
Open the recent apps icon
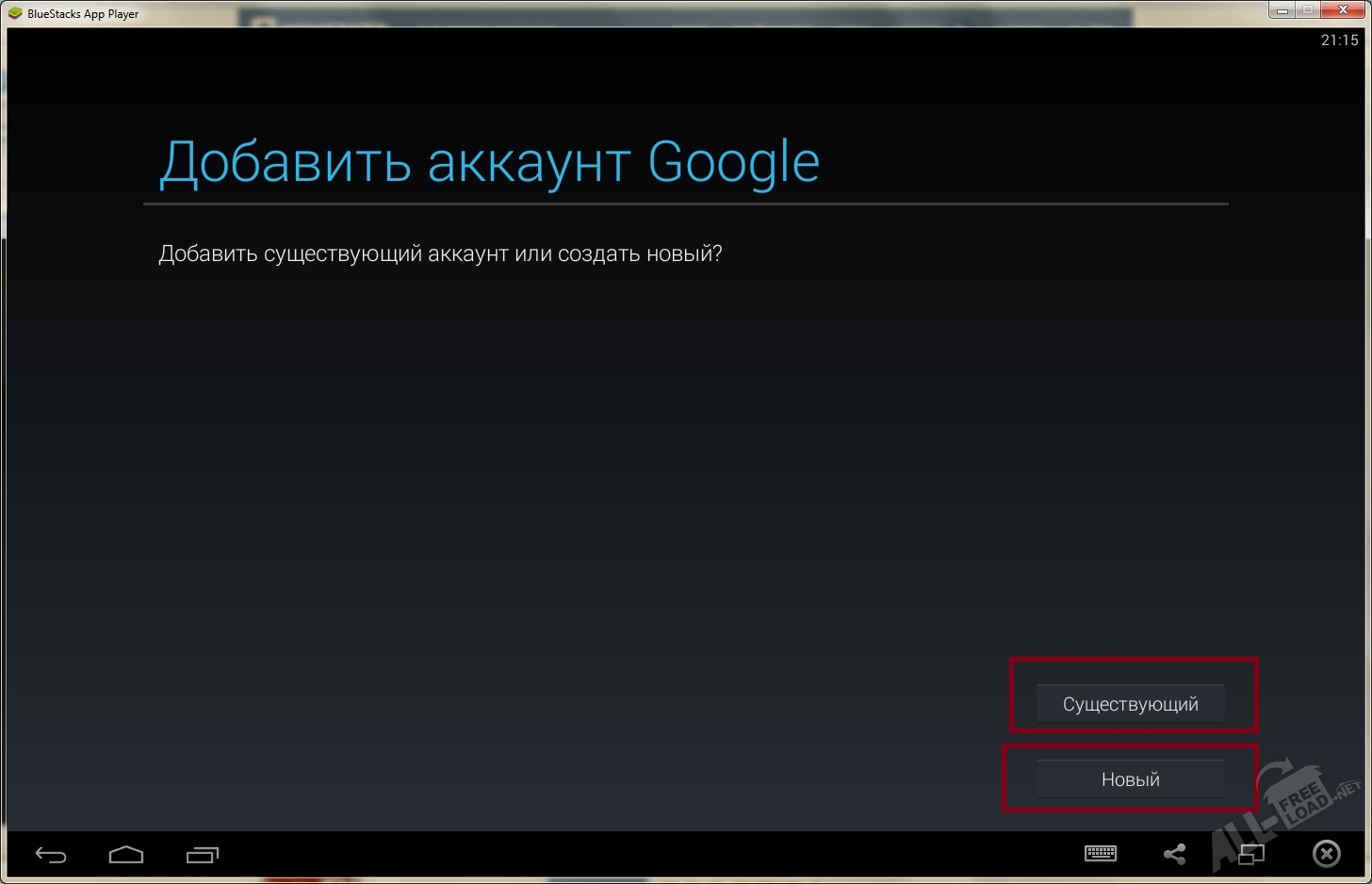click(x=202, y=855)
